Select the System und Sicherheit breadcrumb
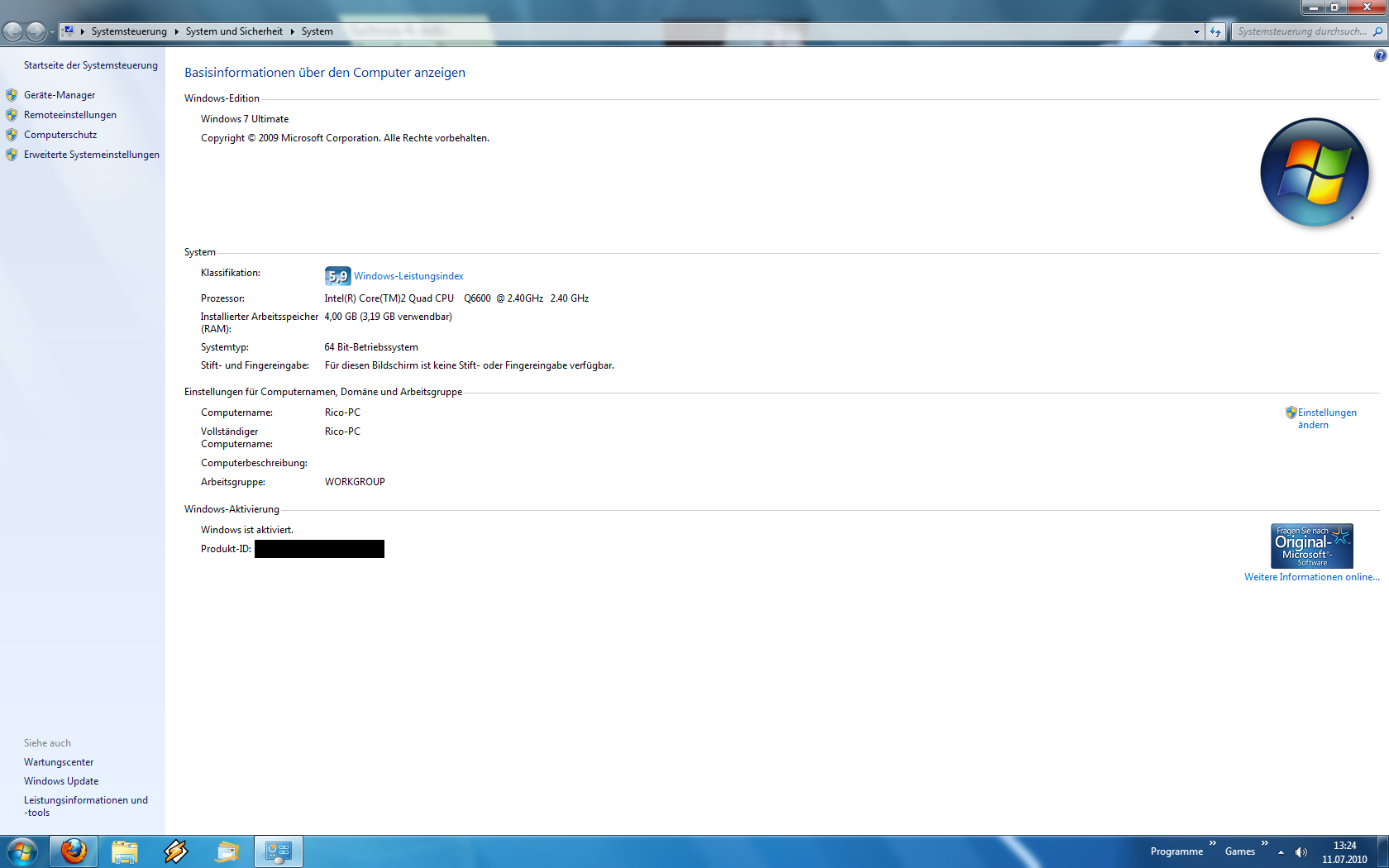 point(234,31)
